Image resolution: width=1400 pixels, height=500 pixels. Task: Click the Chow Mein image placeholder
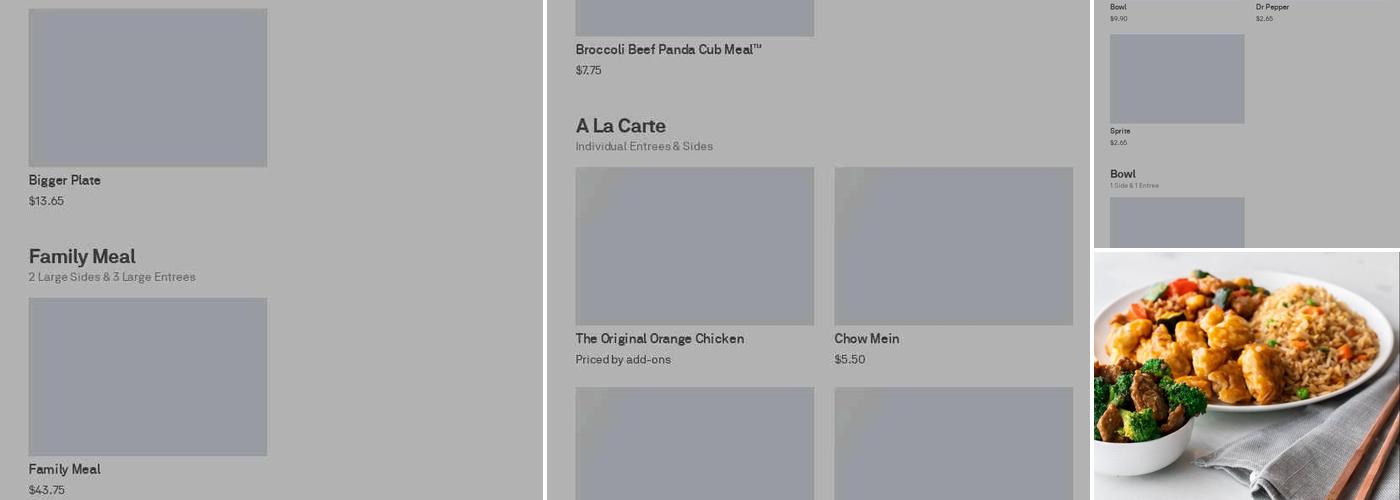coord(953,246)
